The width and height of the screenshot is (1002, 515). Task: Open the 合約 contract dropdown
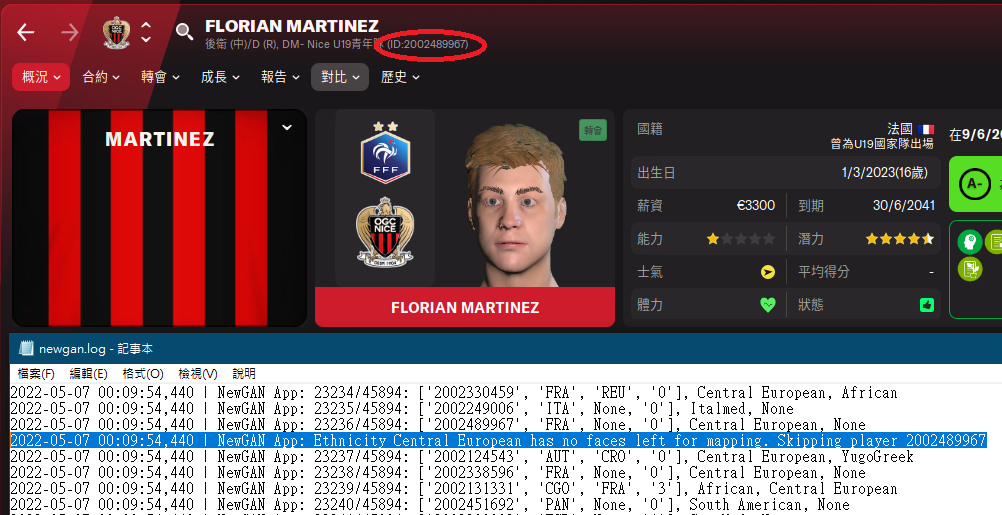point(101,77)
